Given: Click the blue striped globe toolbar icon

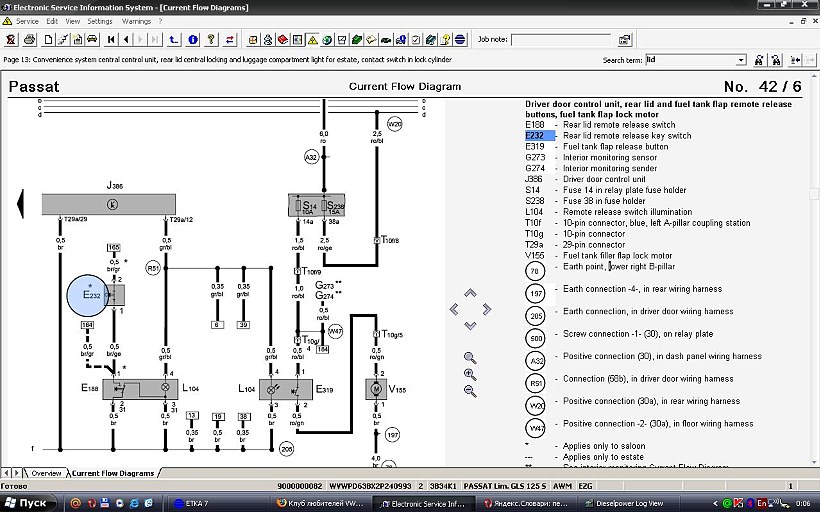Looking at the screenshot, I should coord(460,40).
